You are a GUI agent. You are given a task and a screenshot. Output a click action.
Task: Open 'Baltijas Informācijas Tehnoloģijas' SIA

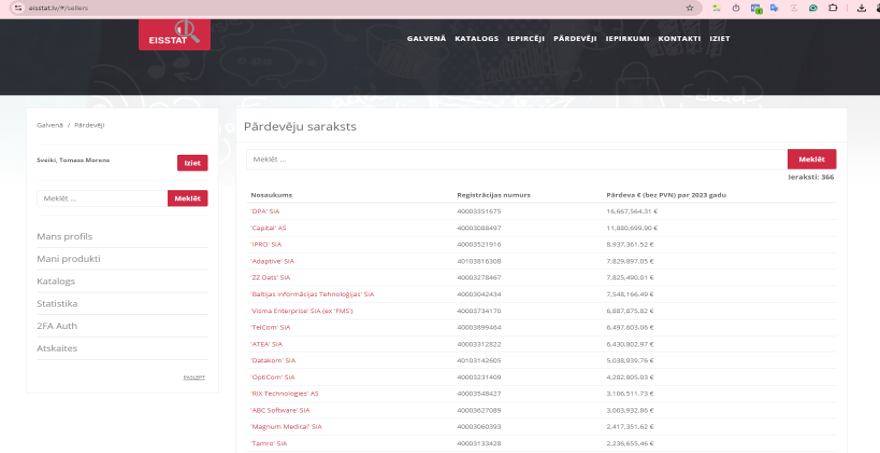click(x=312, y=294)
